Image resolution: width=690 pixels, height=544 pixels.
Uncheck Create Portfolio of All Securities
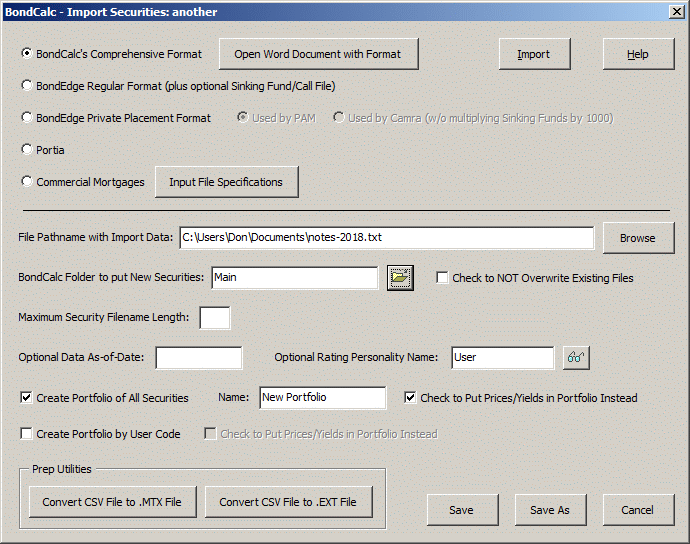point(26,398)
